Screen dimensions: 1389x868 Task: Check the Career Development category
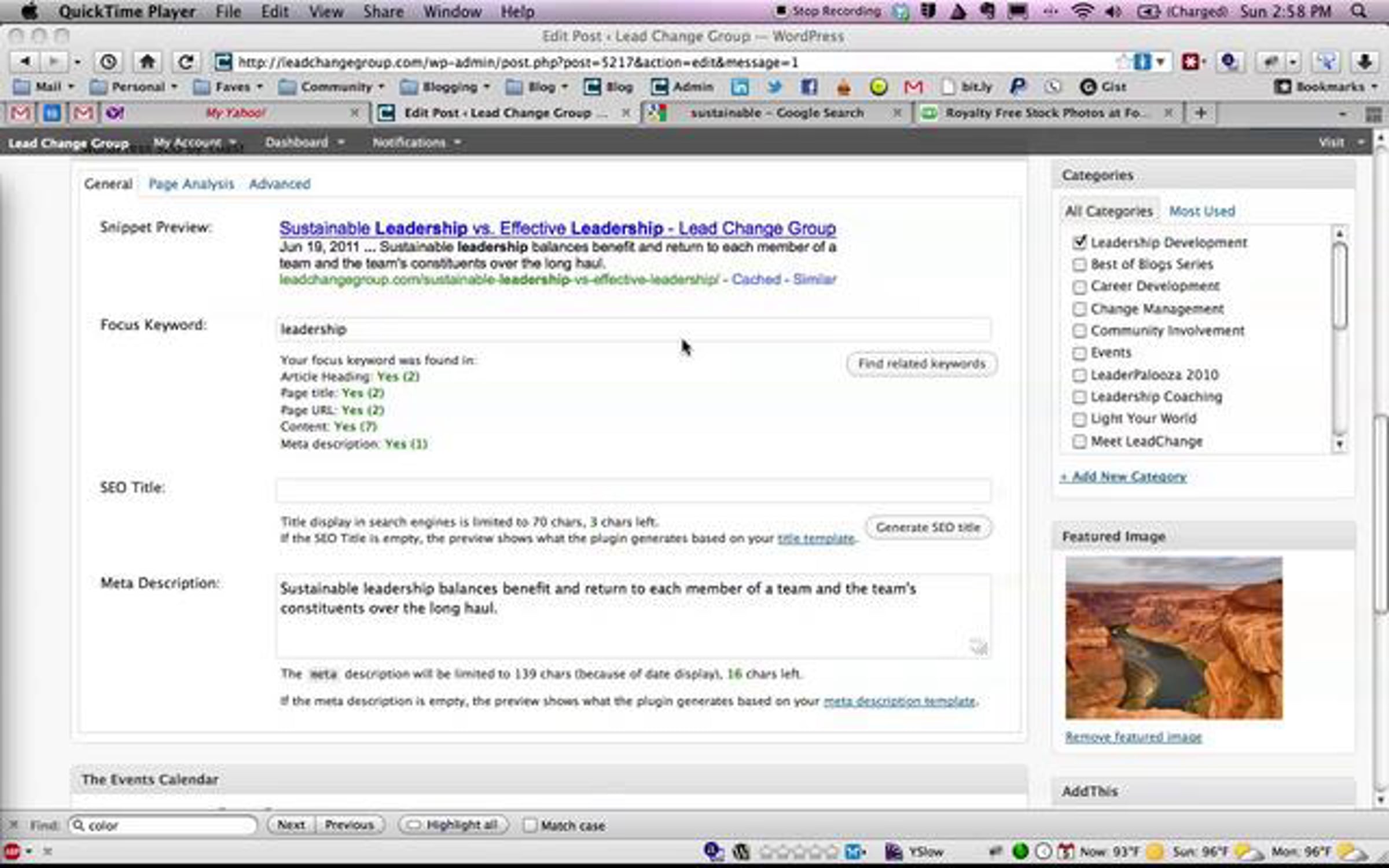pyautogui.click(x=1079, y=287)
